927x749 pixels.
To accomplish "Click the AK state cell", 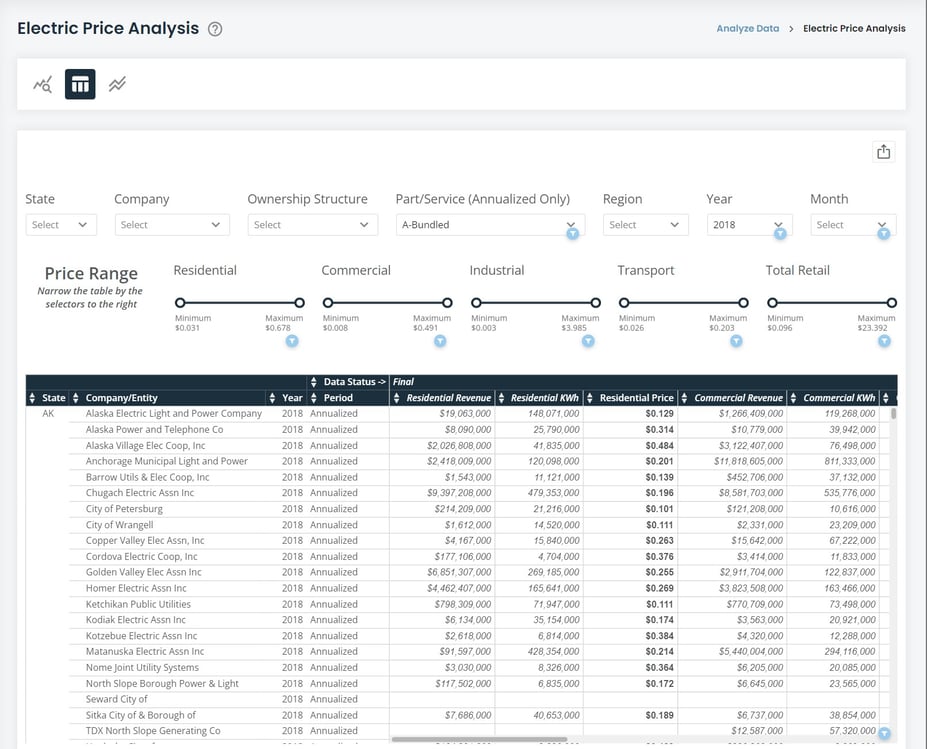I will pos(48,414).
